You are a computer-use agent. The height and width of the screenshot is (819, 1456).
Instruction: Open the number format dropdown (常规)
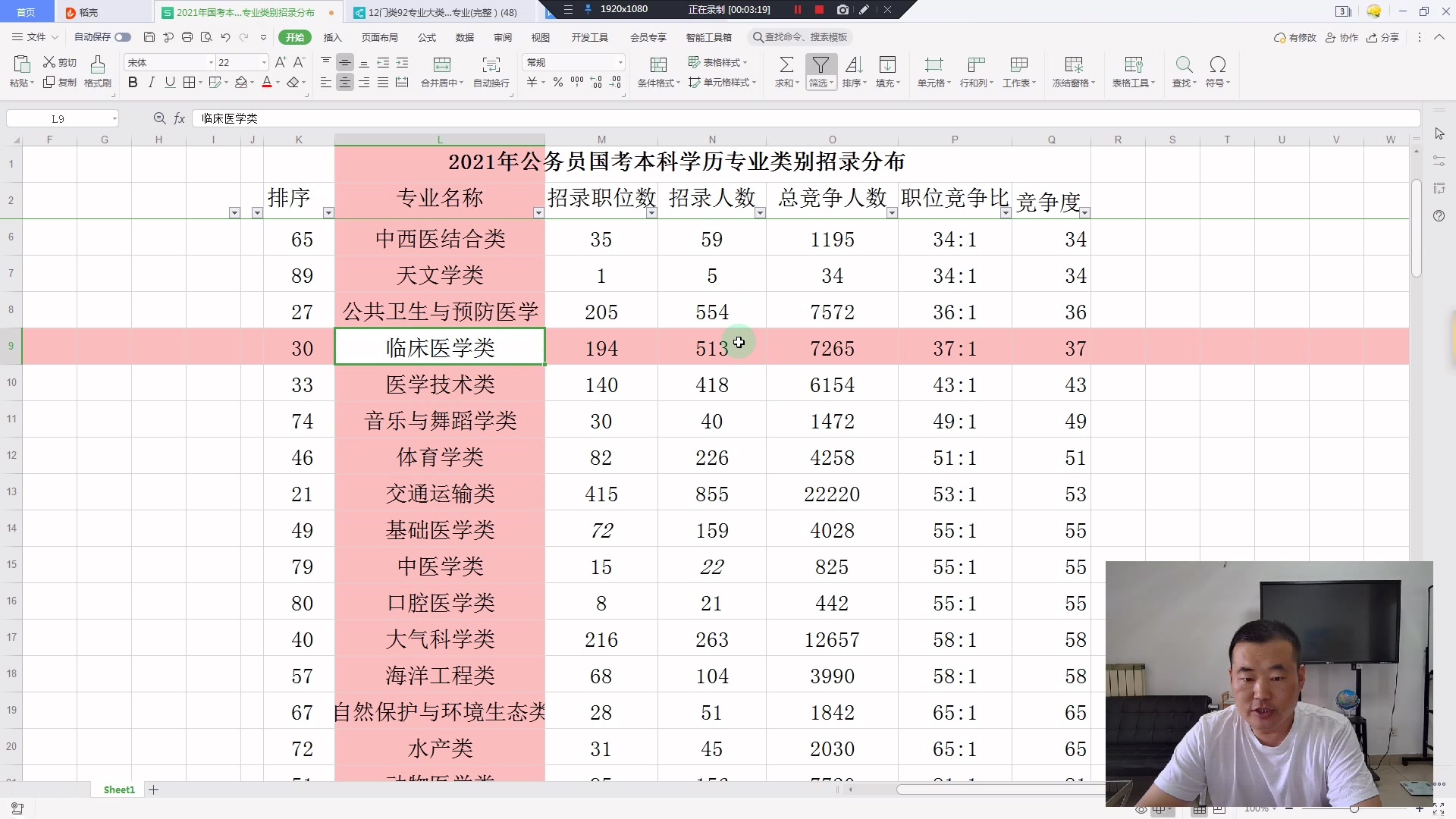tap(620, 62)
